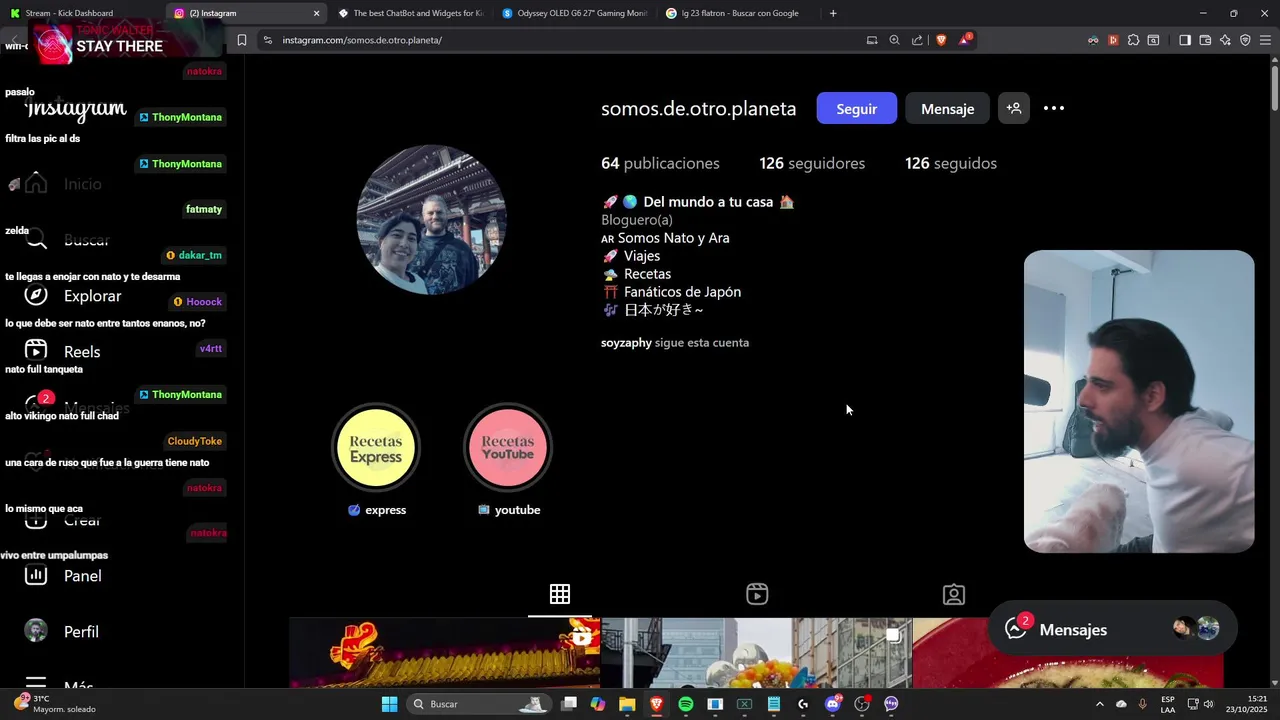
Task: Toggle browser sidebar panel icon
Action: coord(1184,40)
